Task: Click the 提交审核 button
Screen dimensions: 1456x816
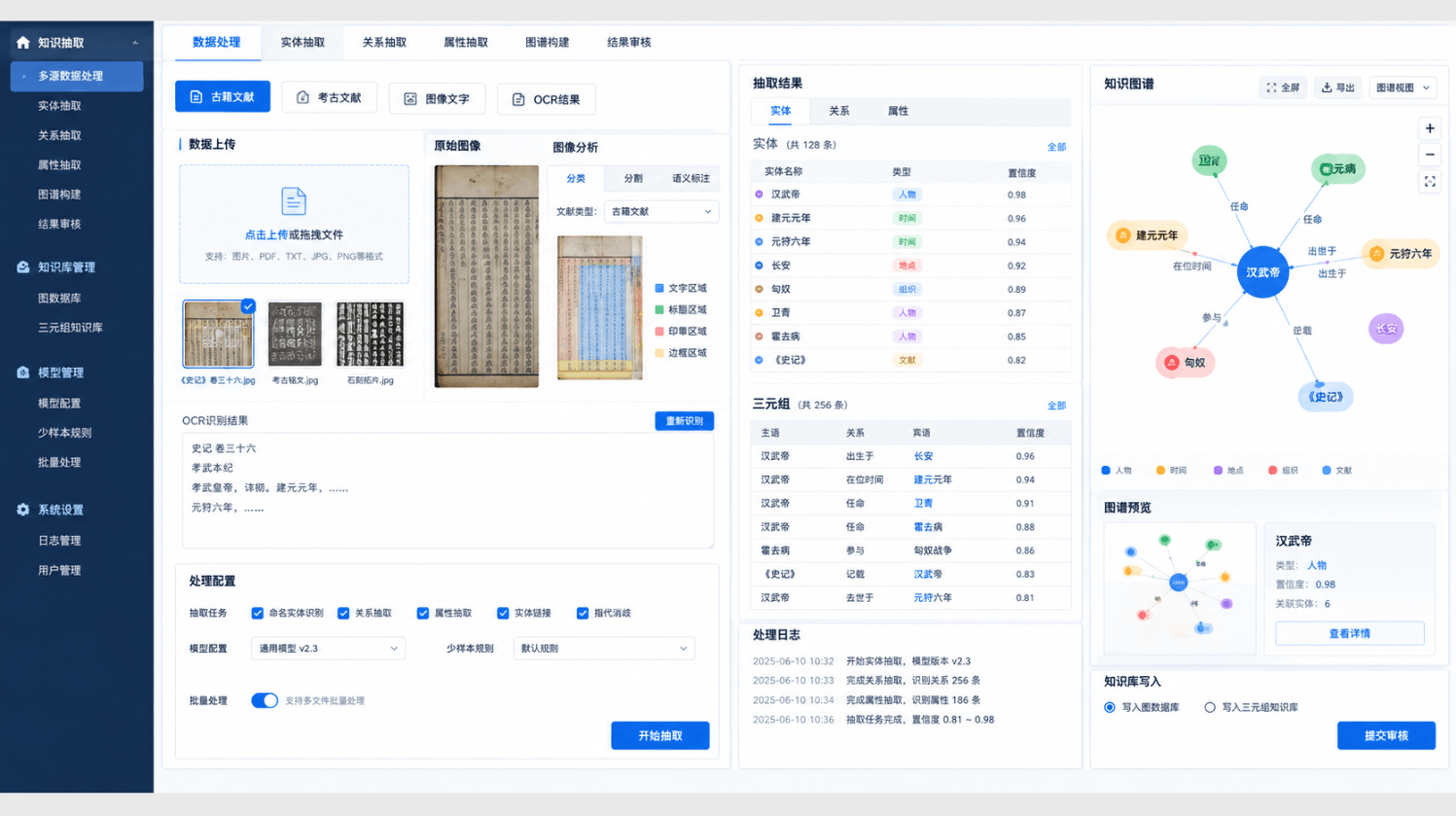Action: 1386,736
